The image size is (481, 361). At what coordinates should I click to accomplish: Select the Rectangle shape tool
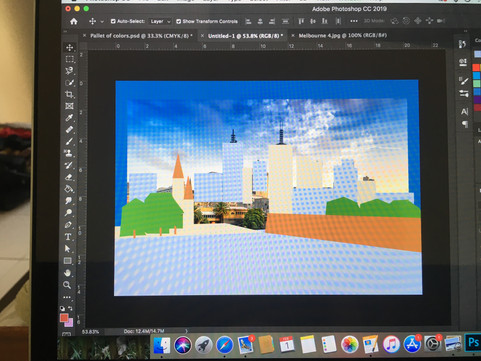pos(68,261)
